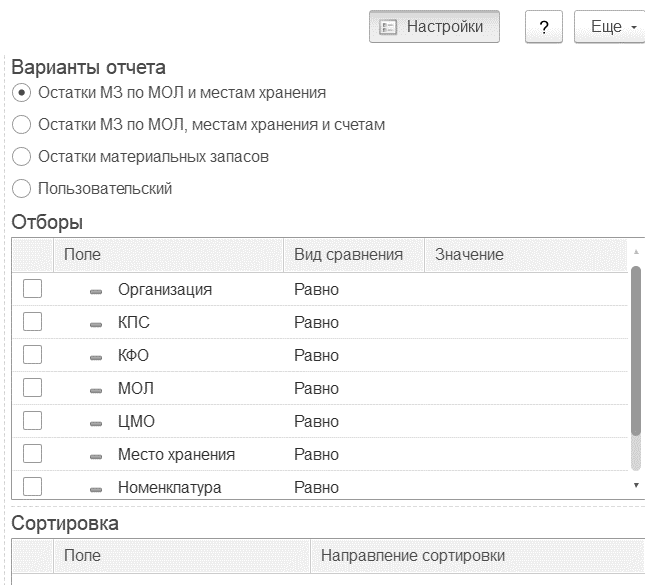This screenshot has height=585, width=645.
Task: Click the dash icon next to ЦМО
Action: click(96, 424)
